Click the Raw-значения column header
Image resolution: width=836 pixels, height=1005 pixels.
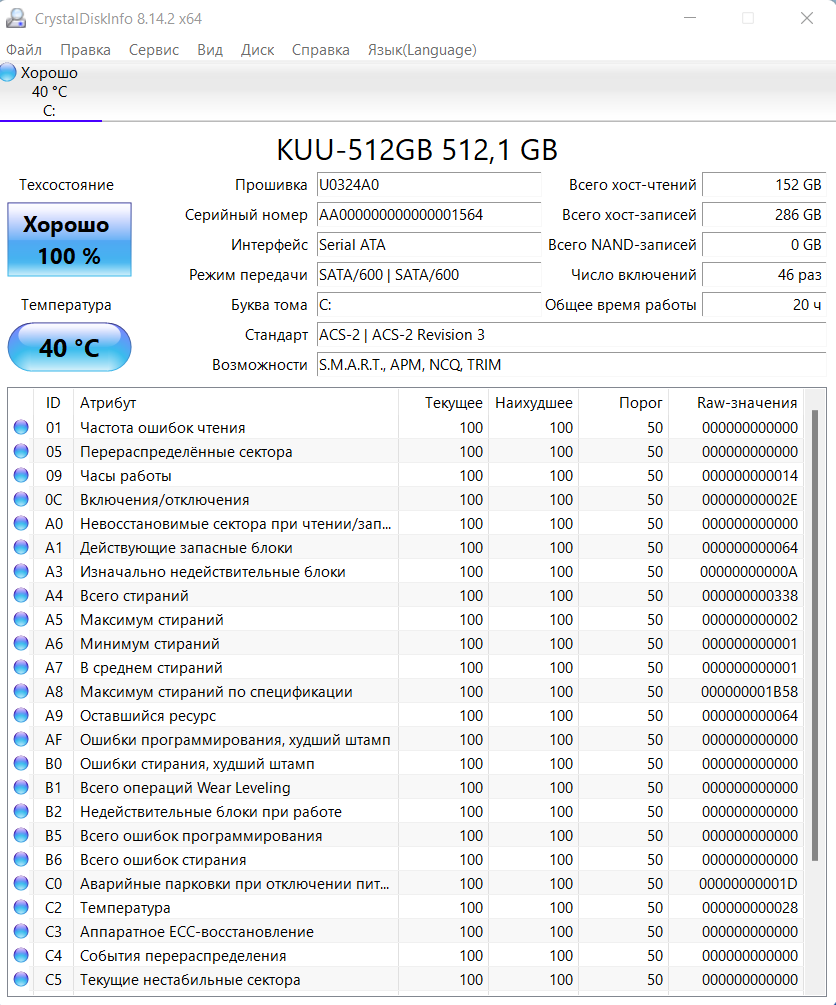click(x=735, y=403)
